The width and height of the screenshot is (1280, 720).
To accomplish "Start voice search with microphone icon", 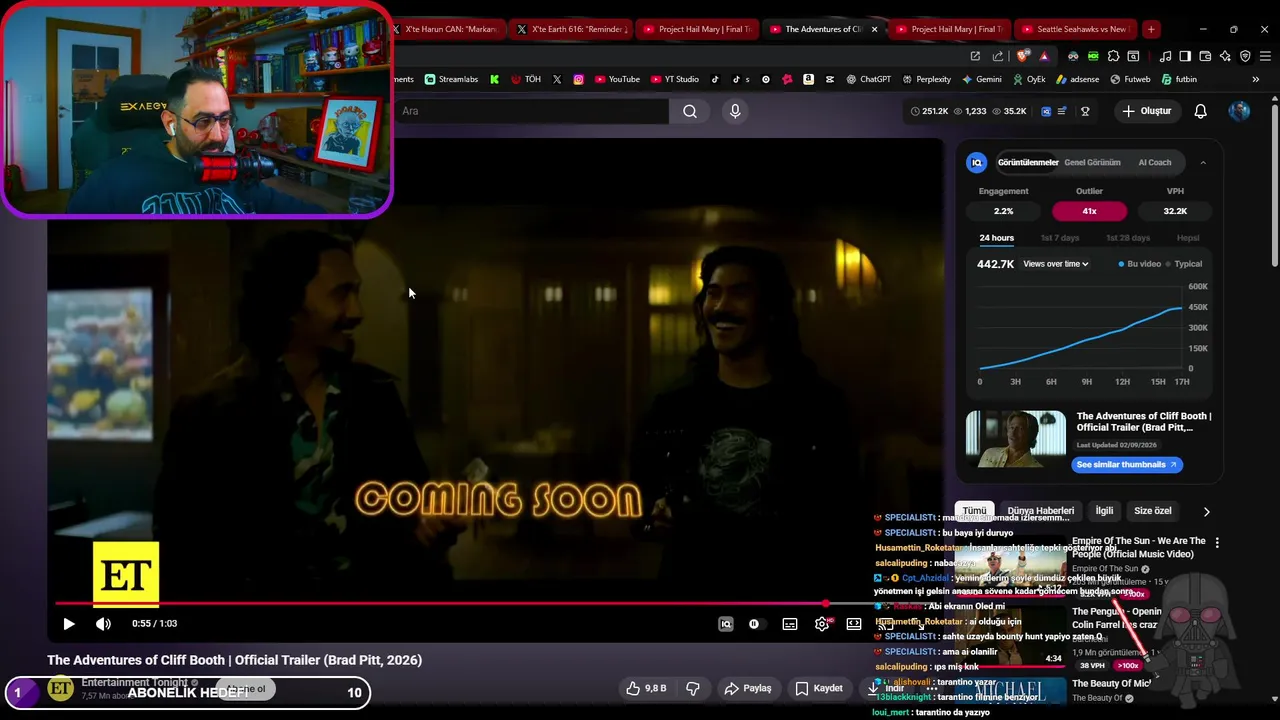I will click(x=735, y=111).
